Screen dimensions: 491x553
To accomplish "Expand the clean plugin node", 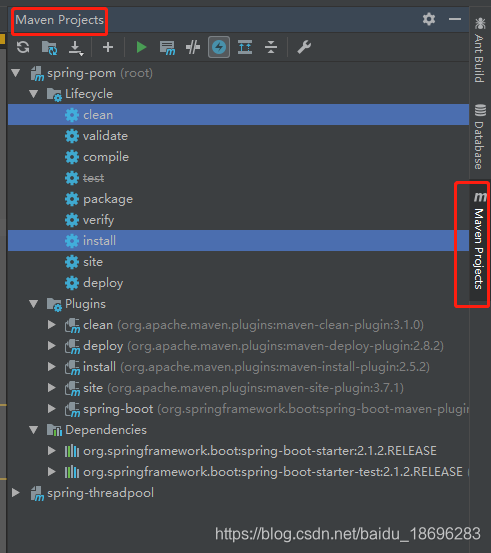I will coord(52,325).
